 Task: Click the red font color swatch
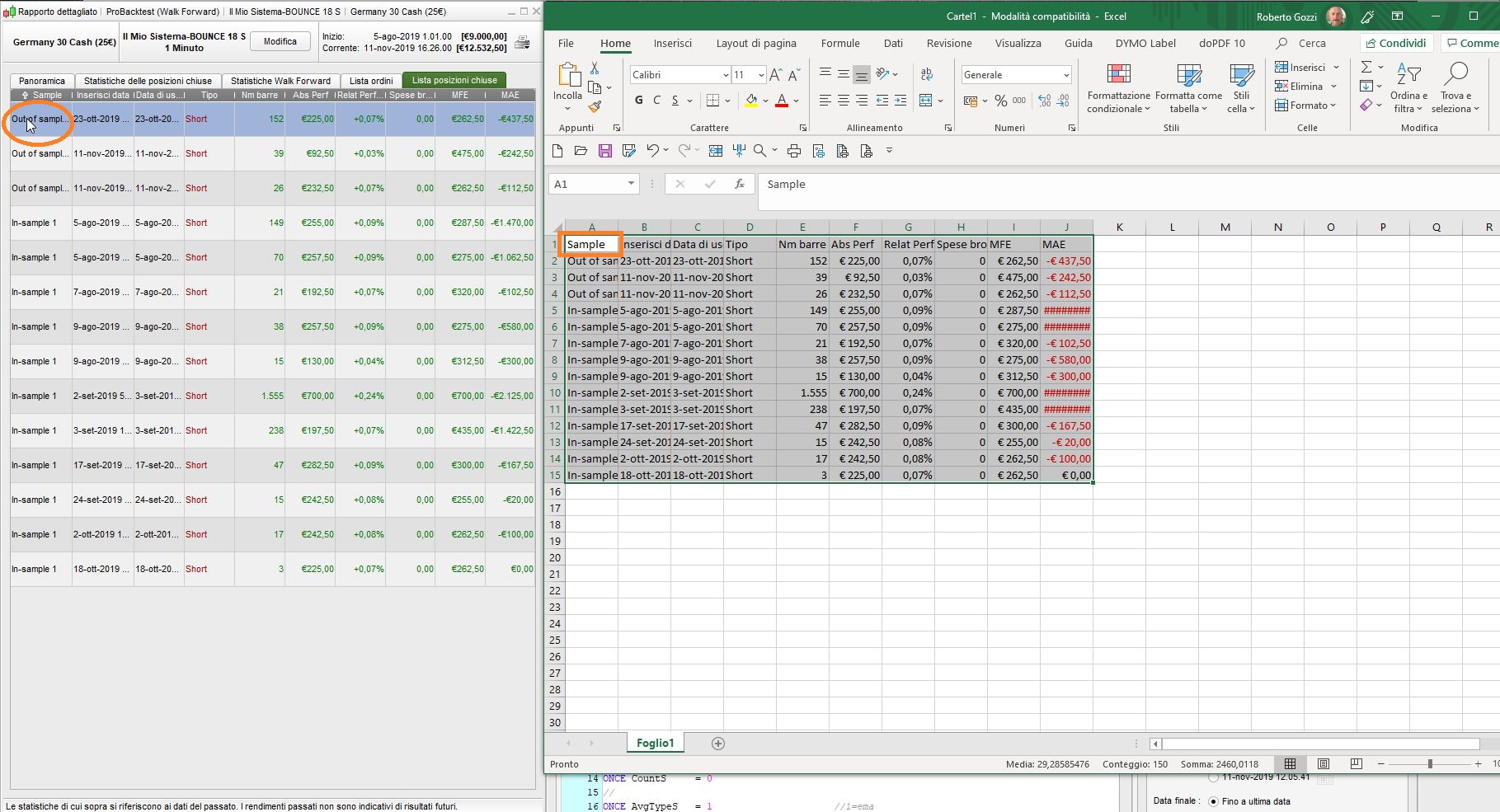click(781, 101)
